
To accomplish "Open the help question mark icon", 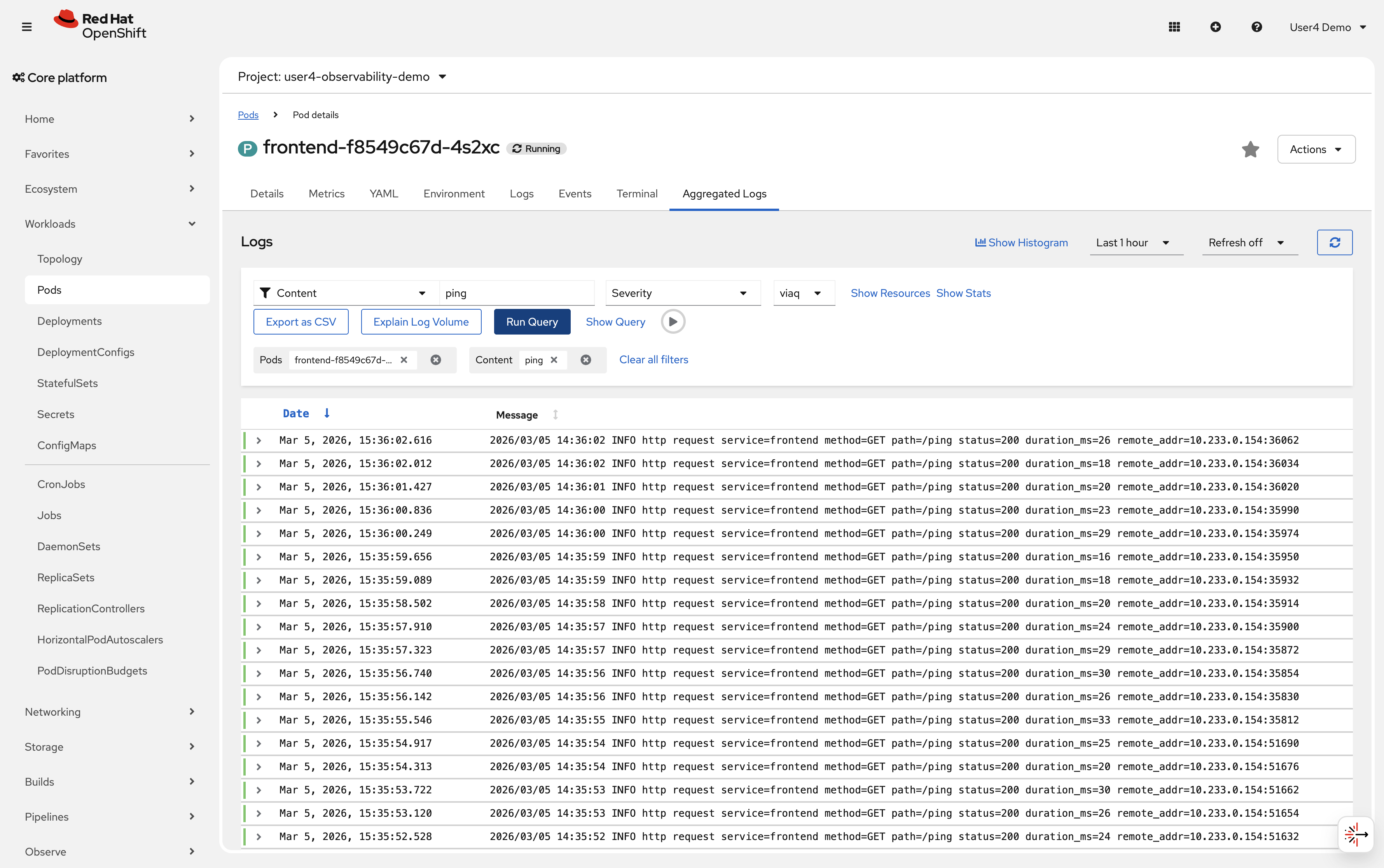I will click(x=1257, y=26).
